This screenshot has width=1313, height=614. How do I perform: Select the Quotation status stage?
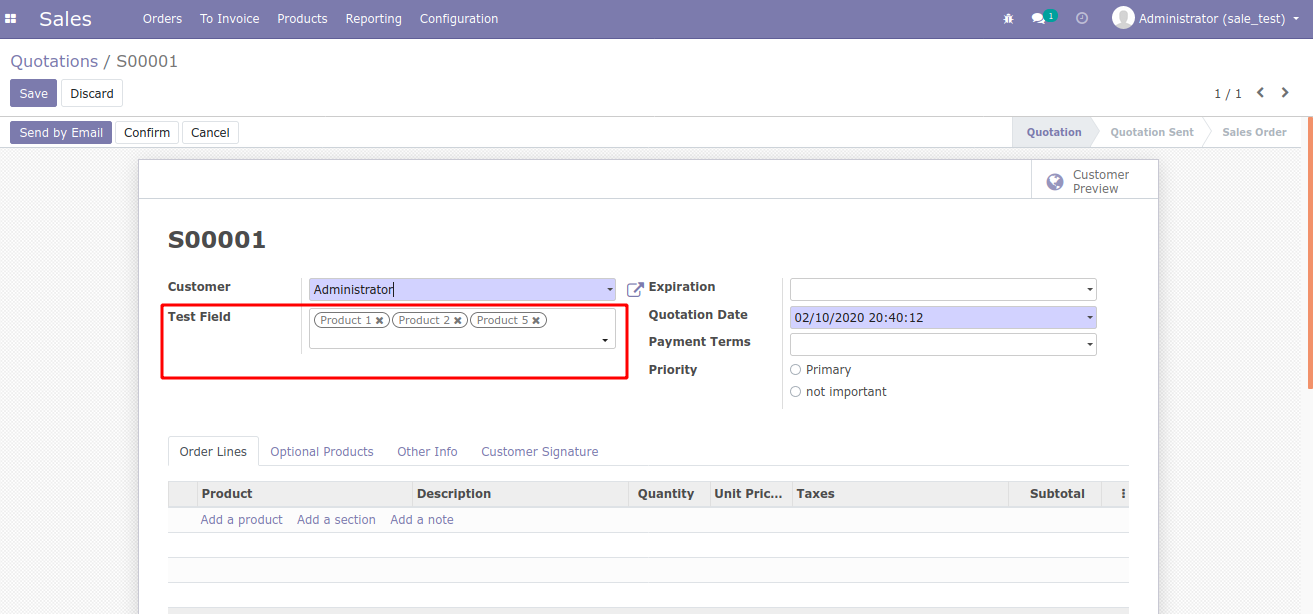point(1054,132)
